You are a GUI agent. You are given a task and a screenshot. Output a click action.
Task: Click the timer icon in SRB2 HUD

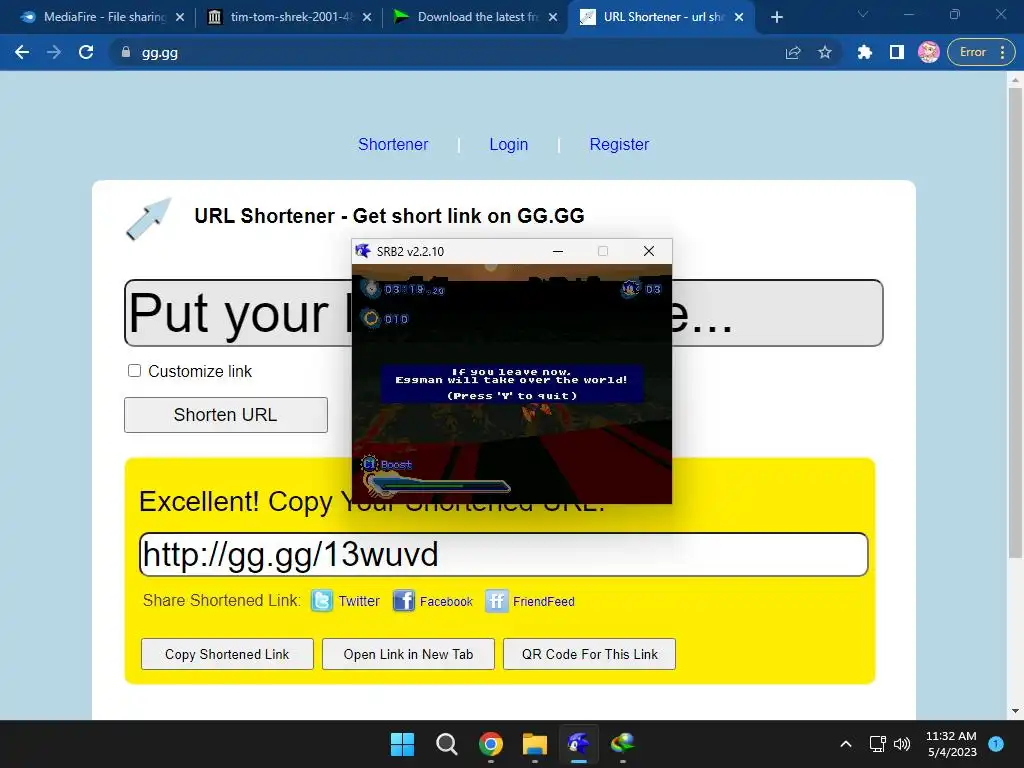pyautogui.click(x=371, y=289)
